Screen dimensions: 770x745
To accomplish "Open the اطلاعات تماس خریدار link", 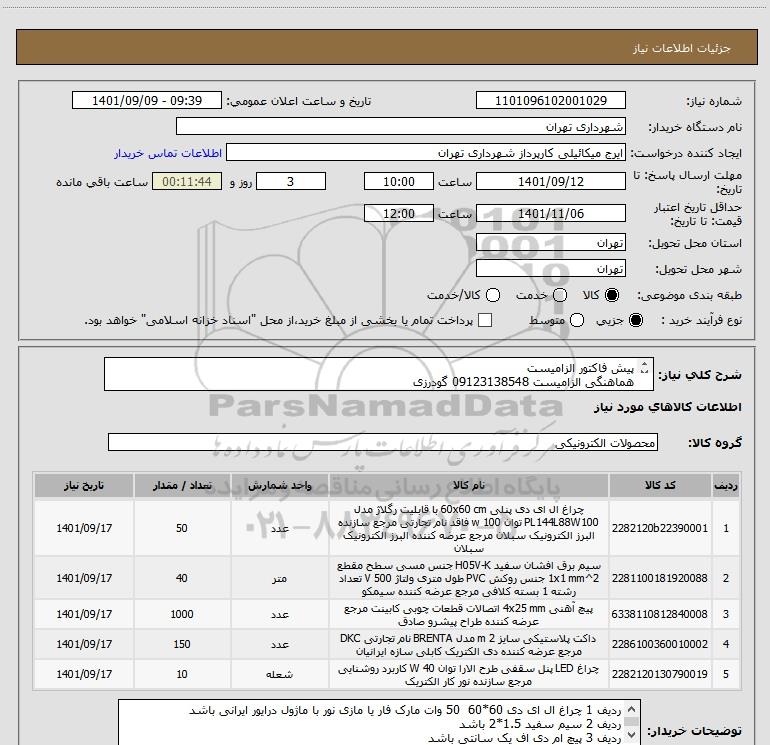I will [x=168, y=153].
